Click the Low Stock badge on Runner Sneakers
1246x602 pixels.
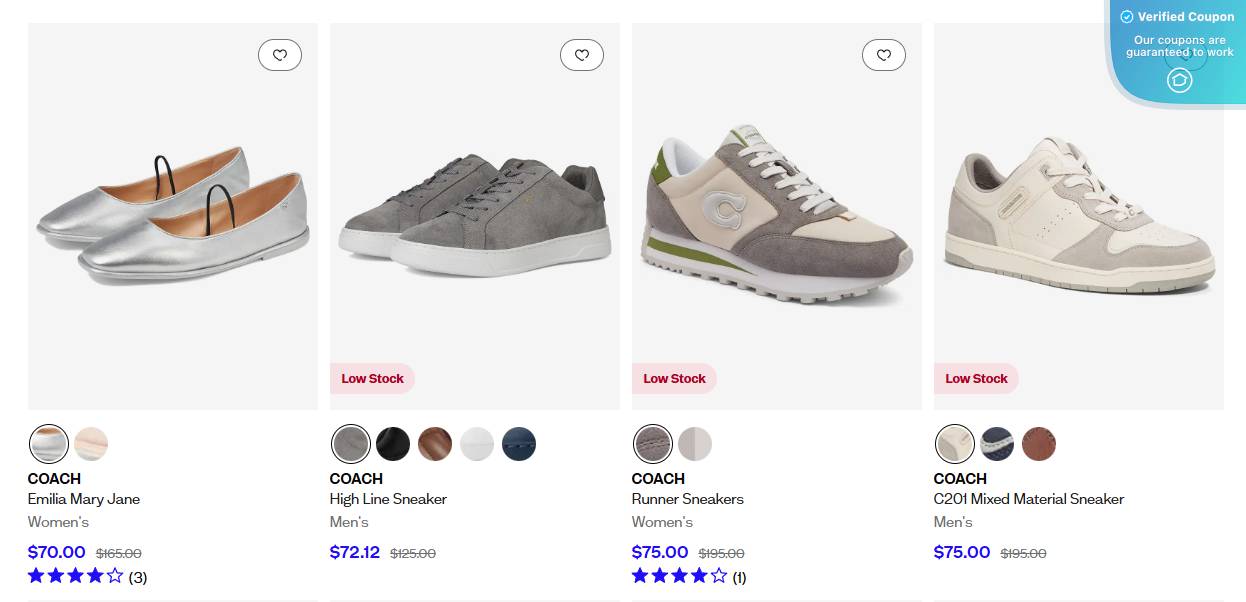tap(674, 378)
